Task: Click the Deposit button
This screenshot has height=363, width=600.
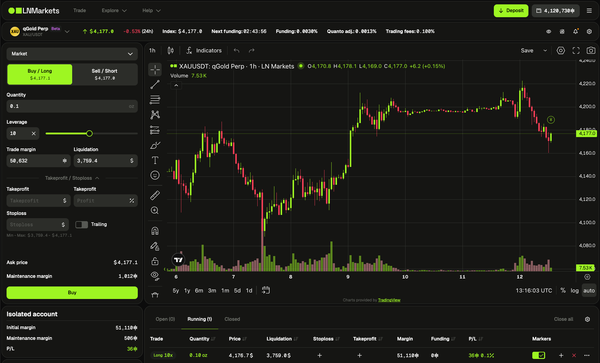Action: [x=511, y=11]
